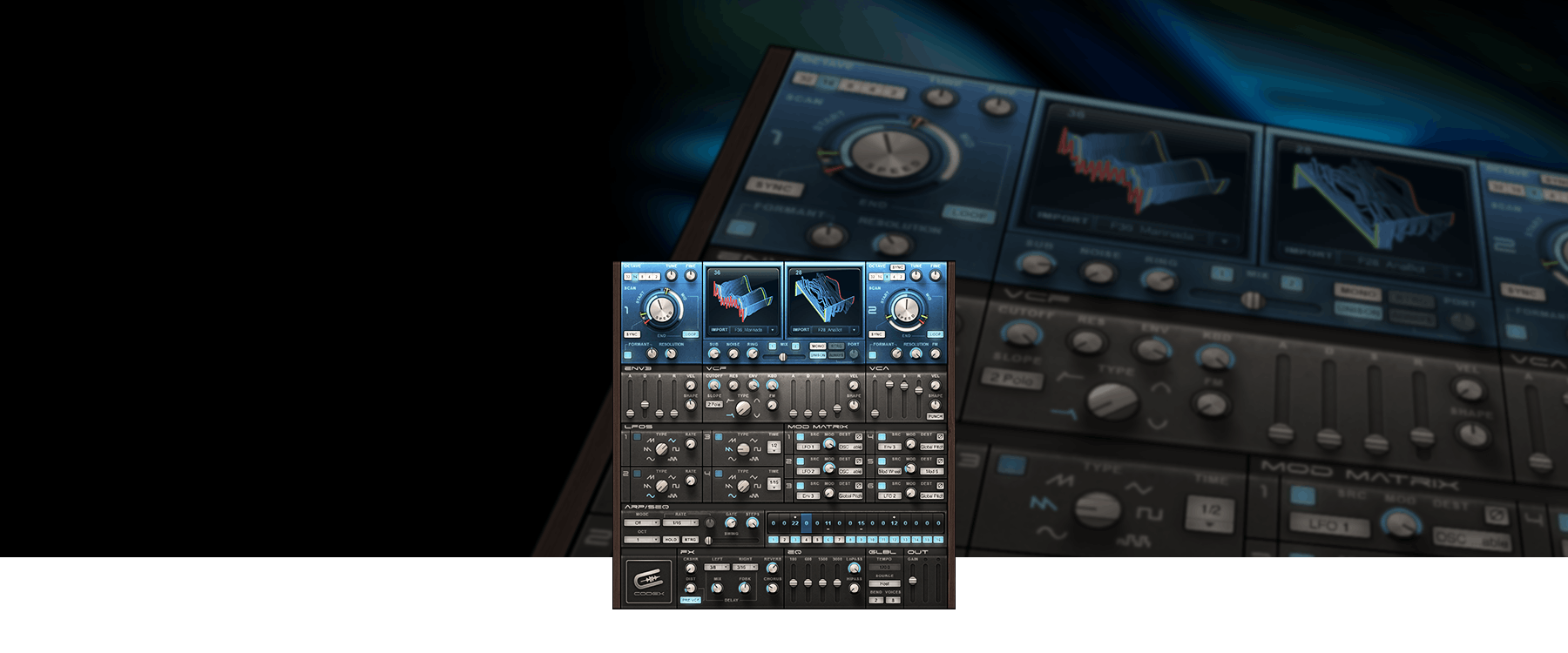The image size is (1568, 653).
Task: Select Mix button 1
Action: [773, 346]
